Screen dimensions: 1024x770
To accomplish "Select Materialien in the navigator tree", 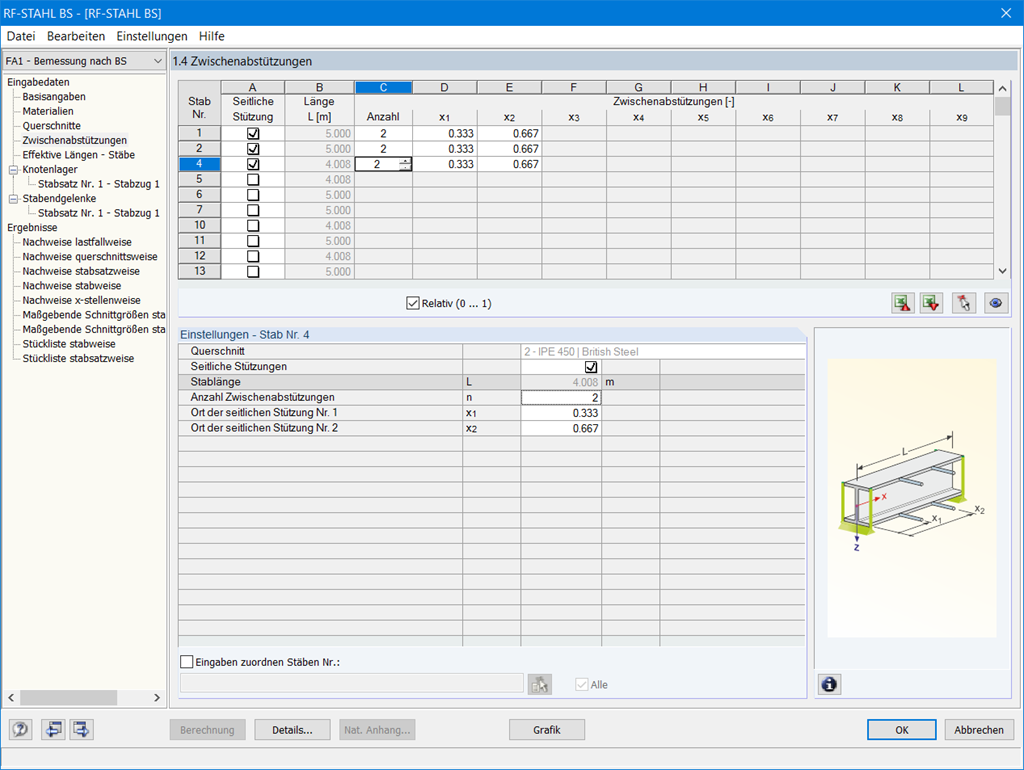I will [x=48, y=111].
